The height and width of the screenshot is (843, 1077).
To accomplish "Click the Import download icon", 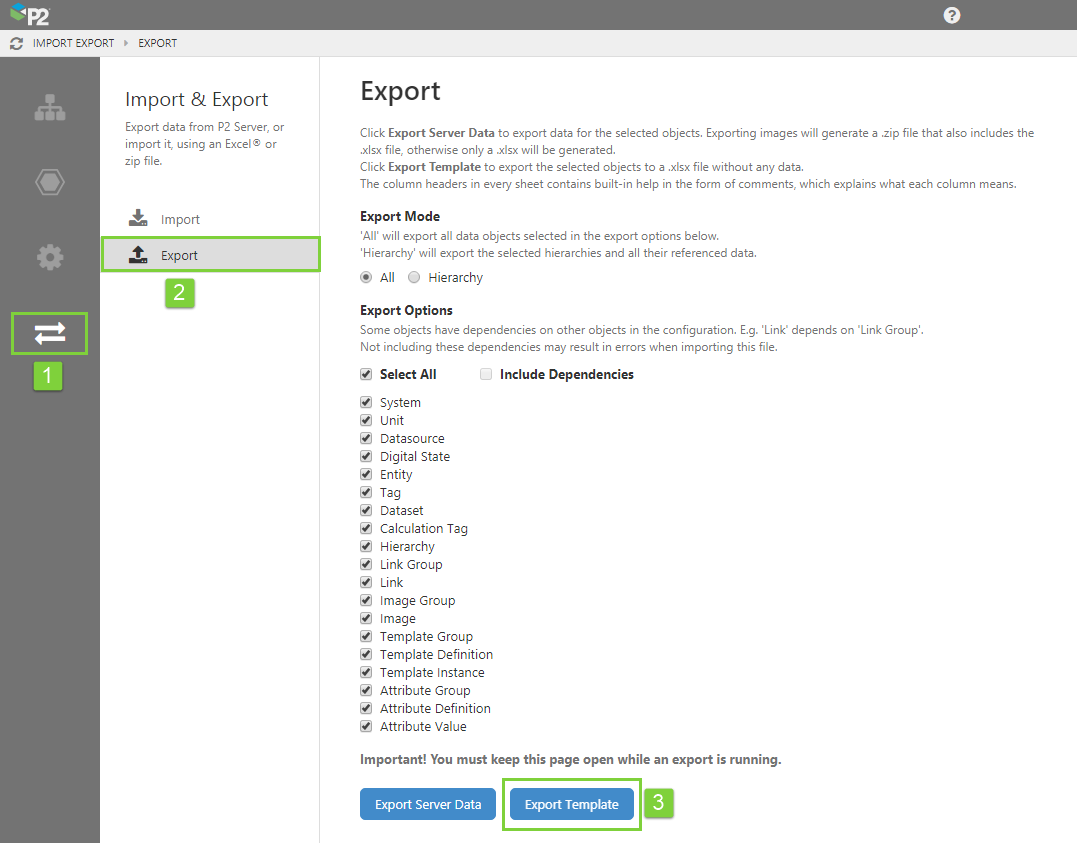I will coord(138,219).
